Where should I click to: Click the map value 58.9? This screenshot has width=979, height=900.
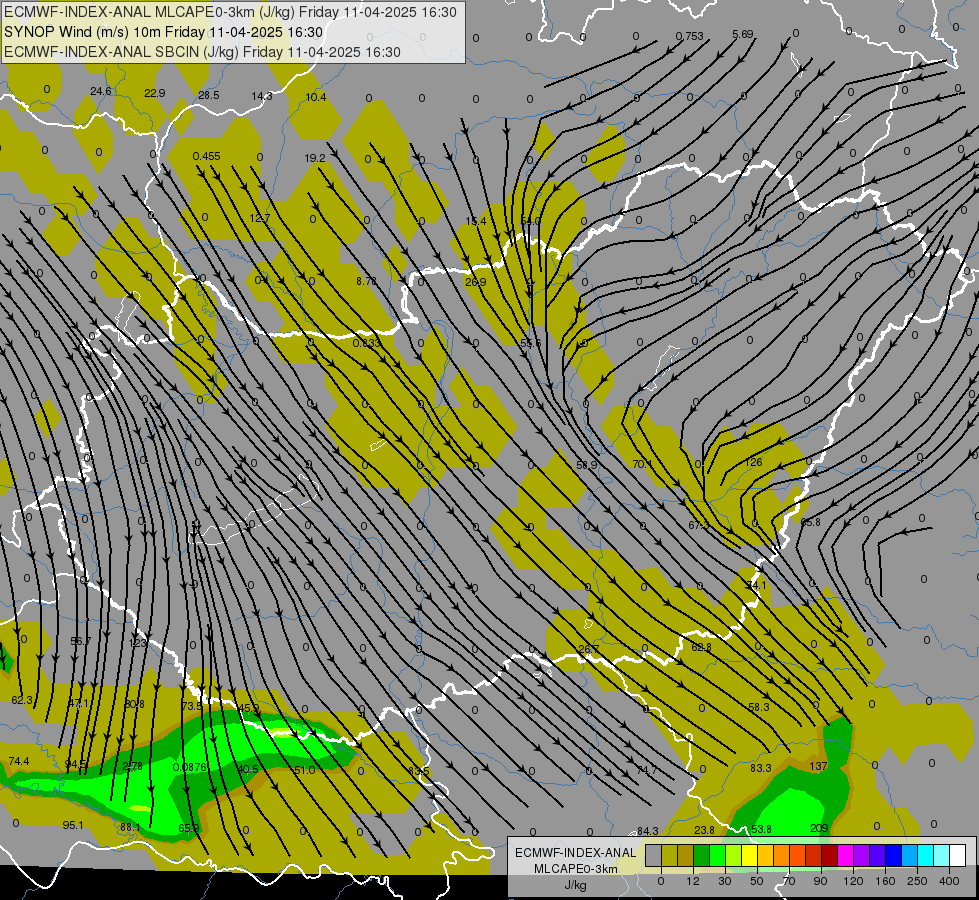[x=587, y=465]
